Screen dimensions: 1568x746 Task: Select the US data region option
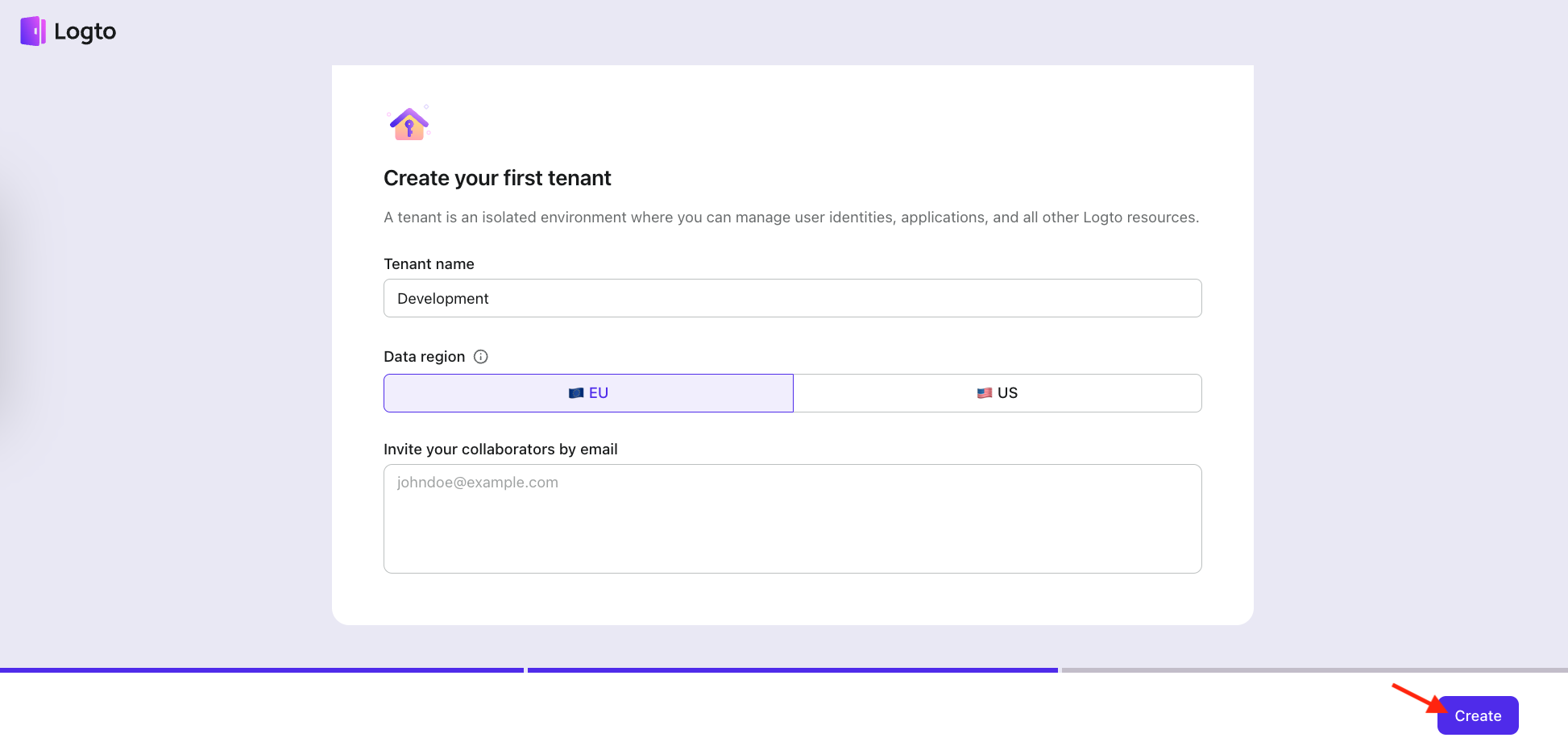point(998,393)
